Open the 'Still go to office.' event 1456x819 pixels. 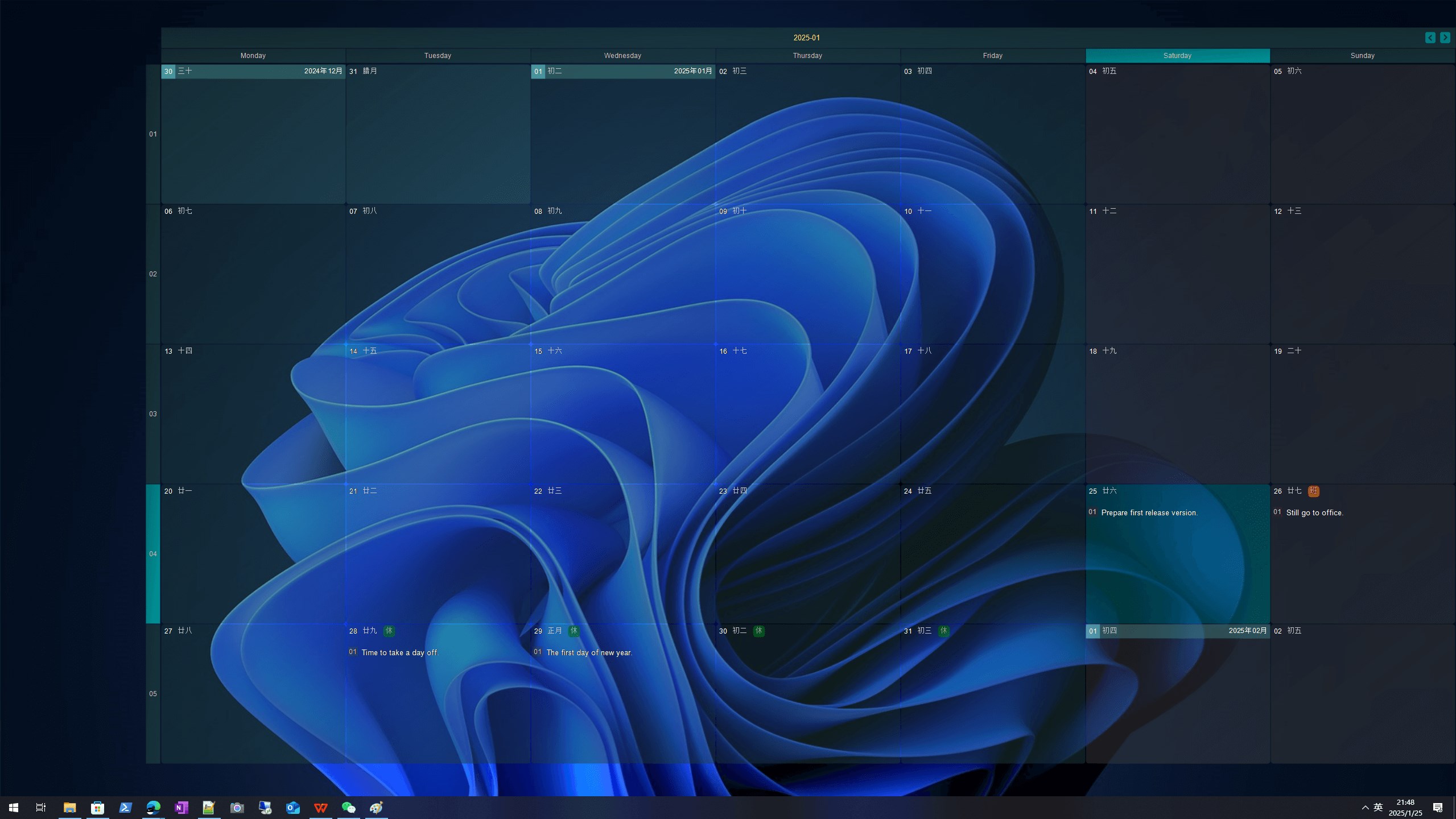[x=1314, y=512]
